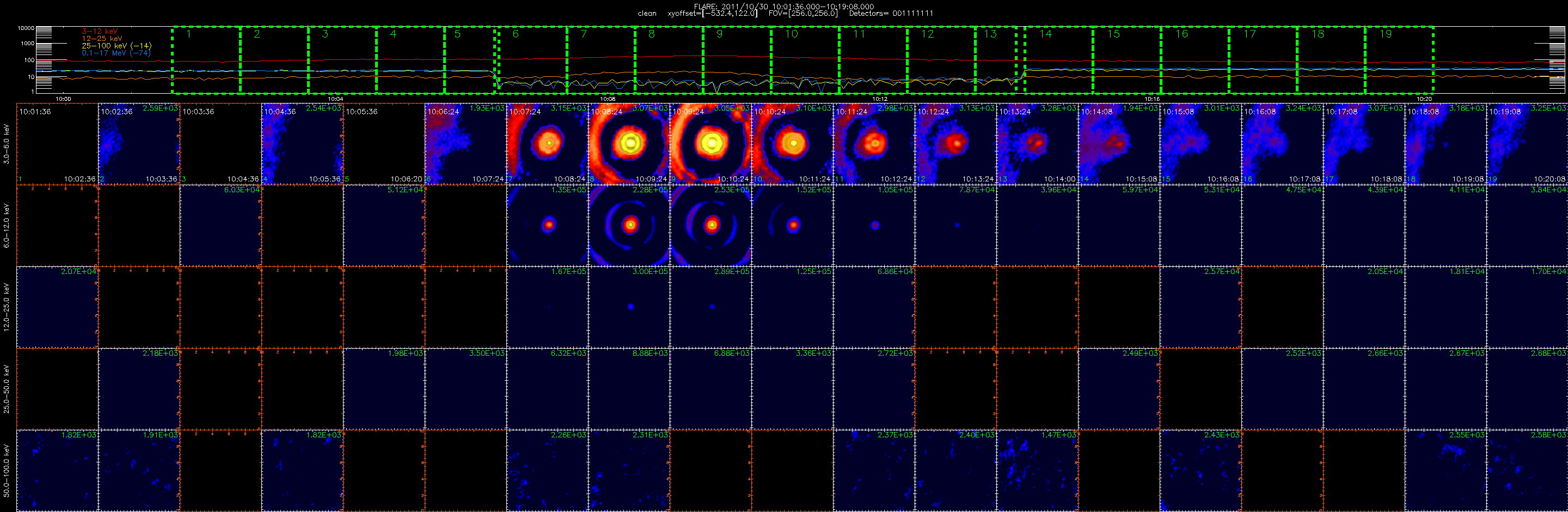Click the 3–6 keV image starting 10:13:24
Screen dimensions: 1568x512
(x=1037, y=144)
